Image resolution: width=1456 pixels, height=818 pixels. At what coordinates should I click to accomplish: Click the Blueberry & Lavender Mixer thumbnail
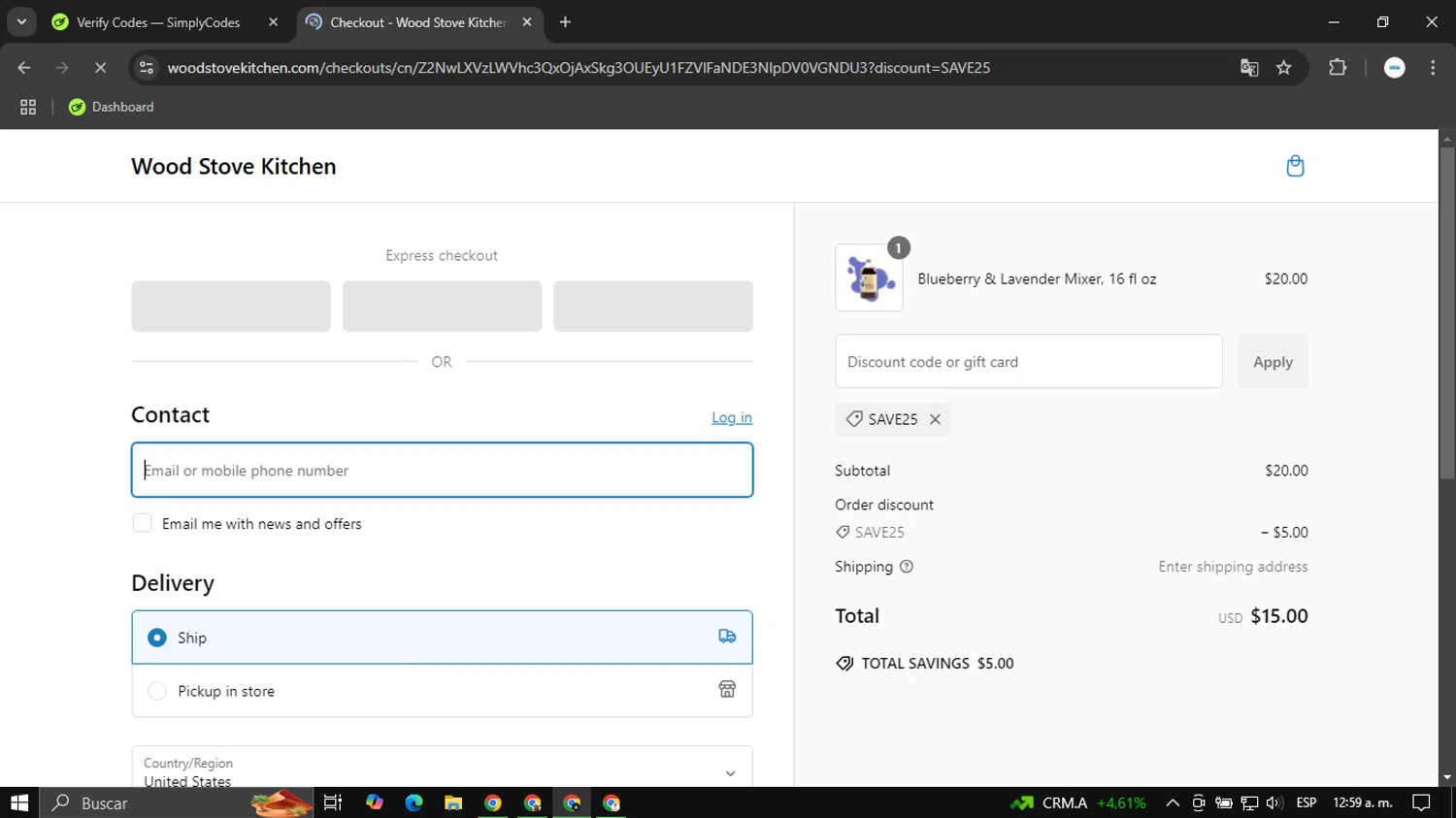tap(869, 278)
